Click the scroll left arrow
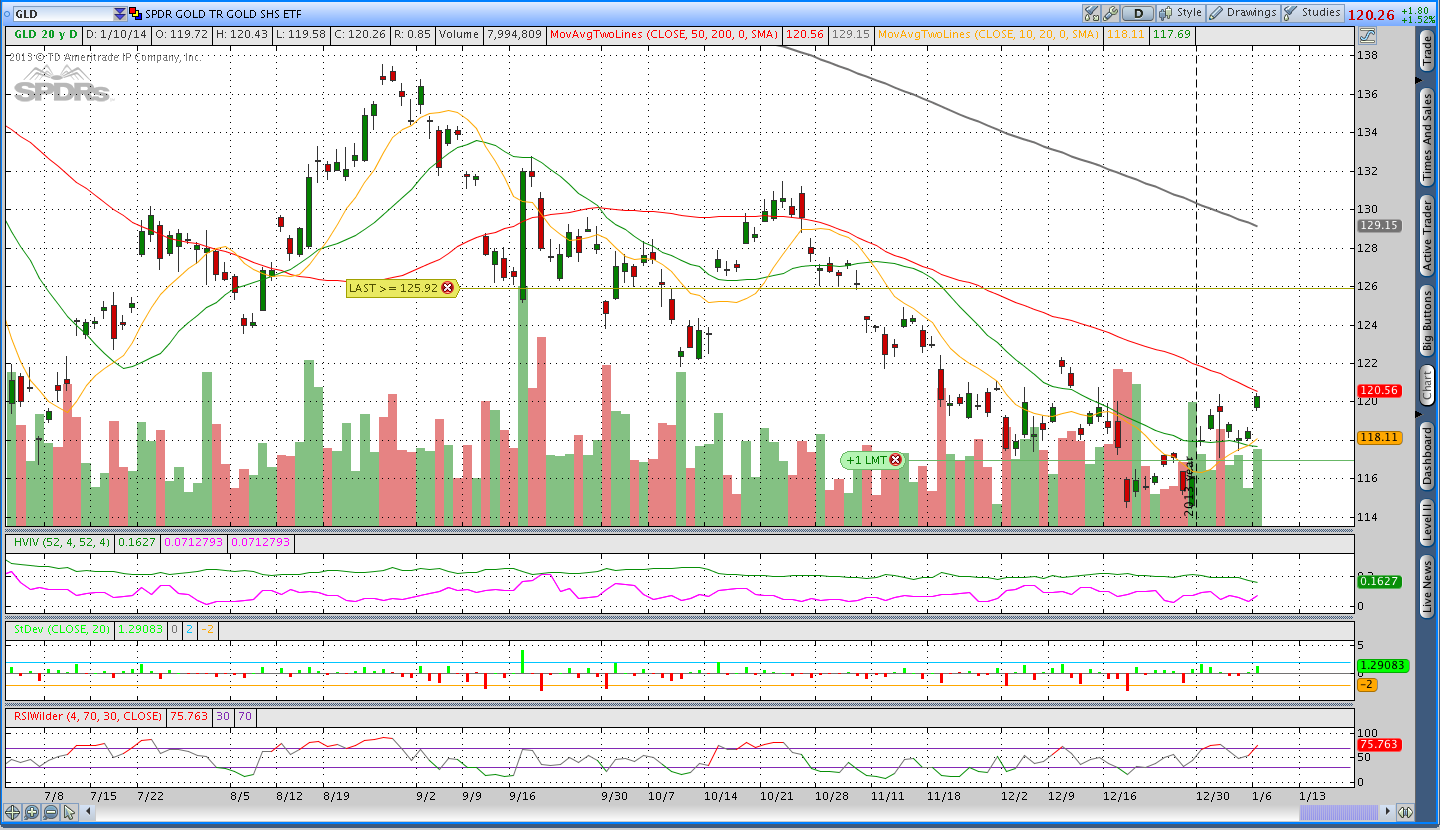 pyautogui.click(x=88, y=812)
